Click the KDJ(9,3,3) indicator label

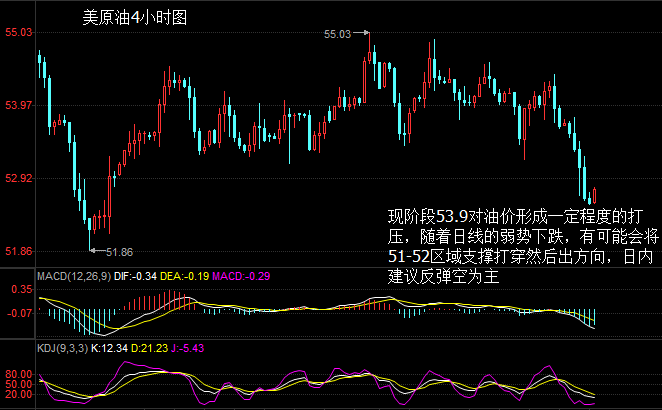pos(62,348)
